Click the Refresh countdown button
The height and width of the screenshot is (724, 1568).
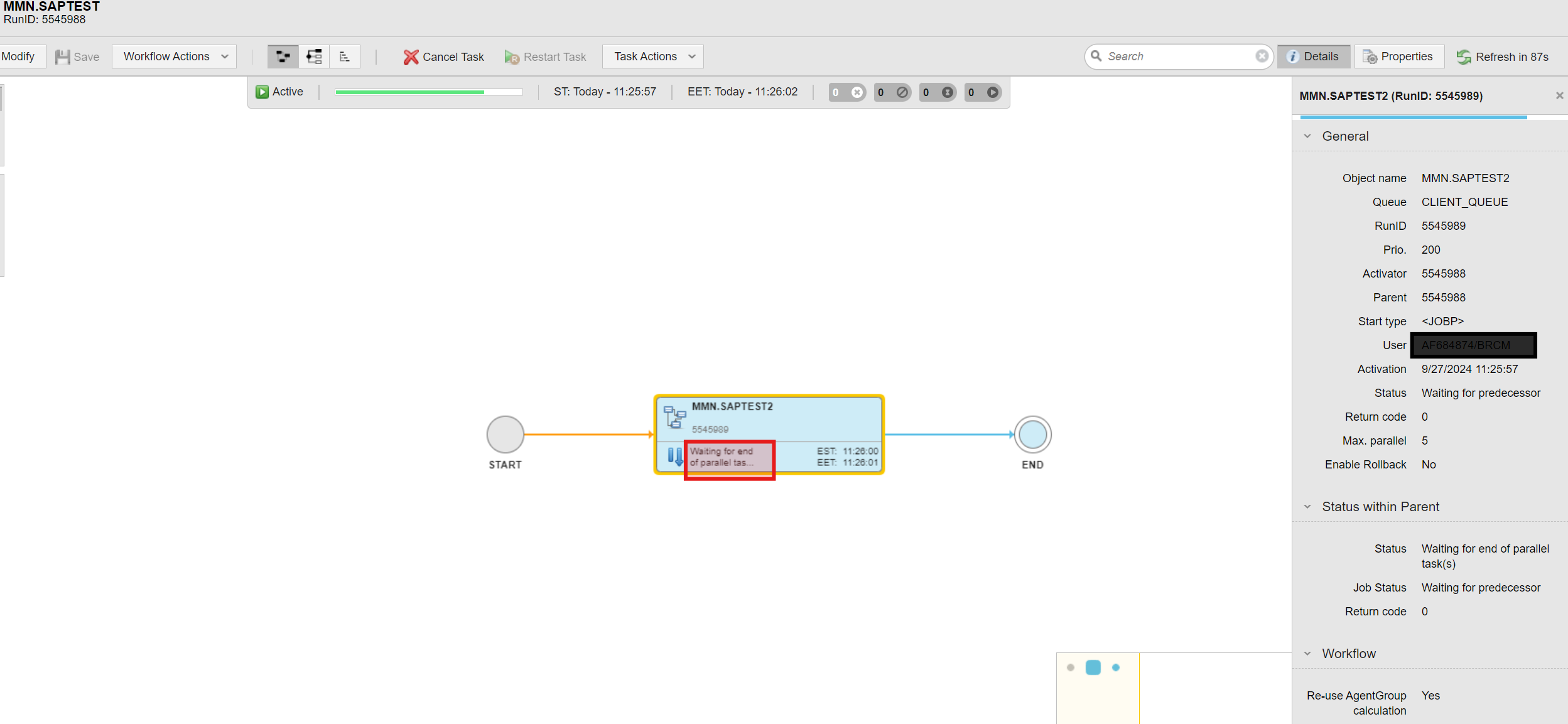[1503, 57]
